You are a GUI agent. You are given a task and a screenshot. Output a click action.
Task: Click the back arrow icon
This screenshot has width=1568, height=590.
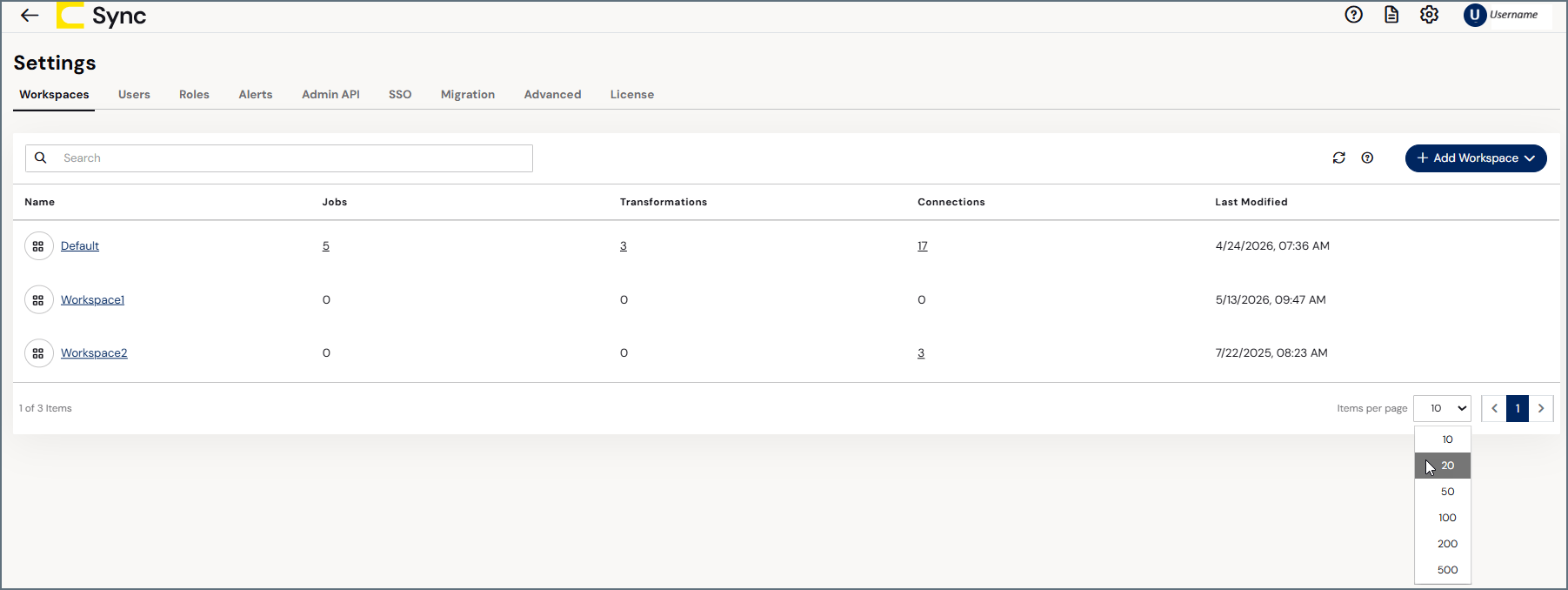[x=30, y=15]
